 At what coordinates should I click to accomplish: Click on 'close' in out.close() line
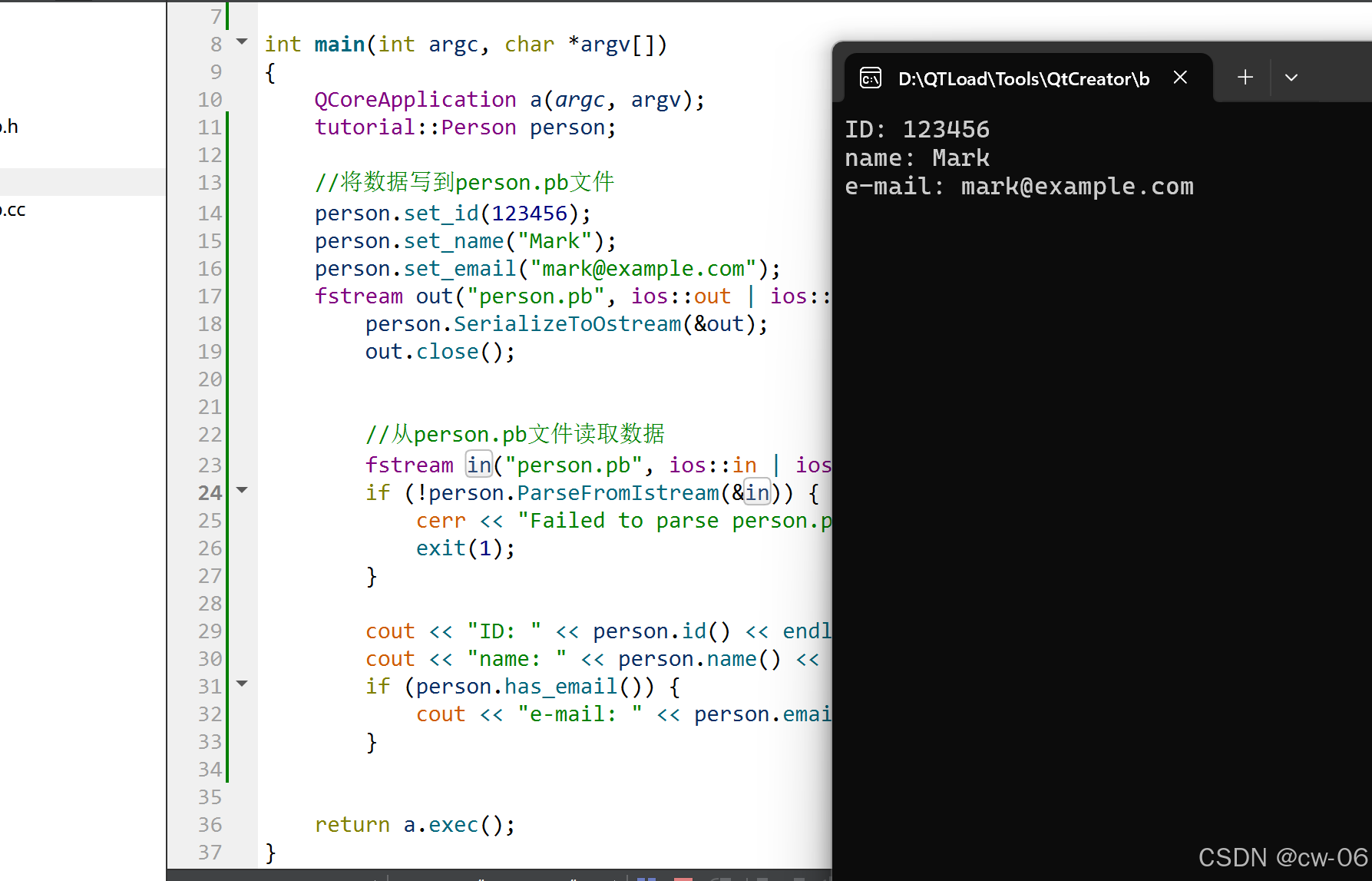[448, 352]
